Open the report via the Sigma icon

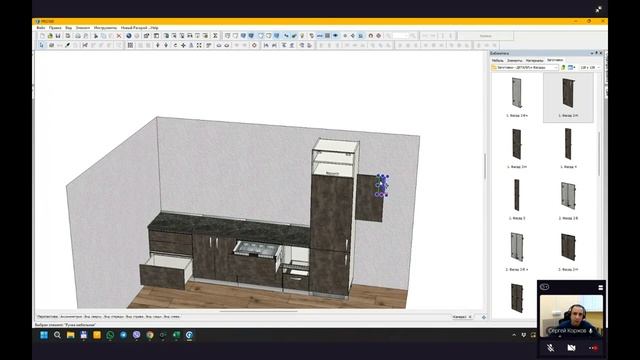tap(215, 36)
